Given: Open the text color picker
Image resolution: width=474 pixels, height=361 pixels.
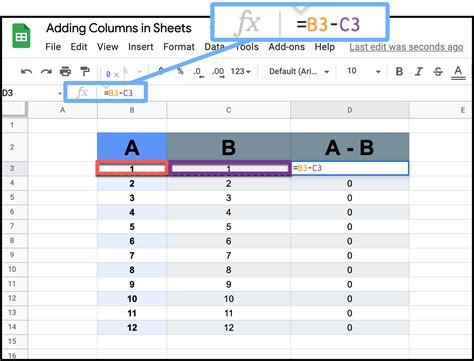Looking at the screenshot, I should click(x=458, y=72).
